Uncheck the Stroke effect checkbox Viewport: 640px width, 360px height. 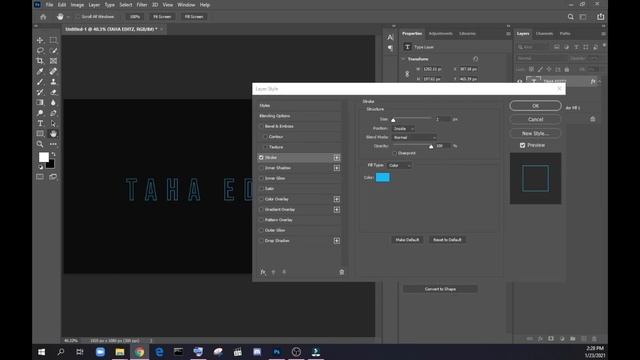pyautogui.click(x=261, y=158)
